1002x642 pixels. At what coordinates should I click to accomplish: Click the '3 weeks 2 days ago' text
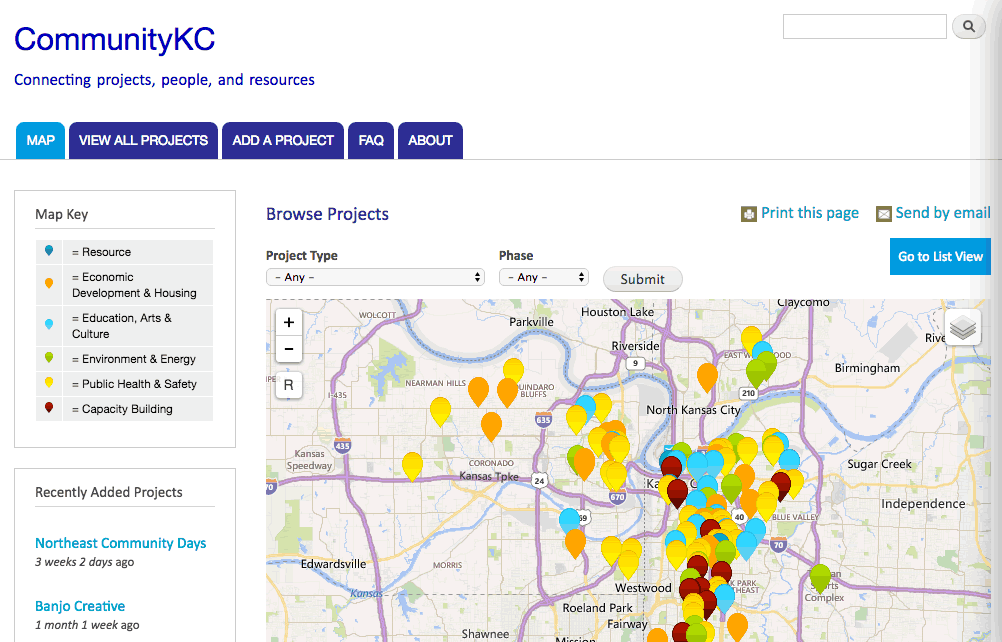(84, 562)
